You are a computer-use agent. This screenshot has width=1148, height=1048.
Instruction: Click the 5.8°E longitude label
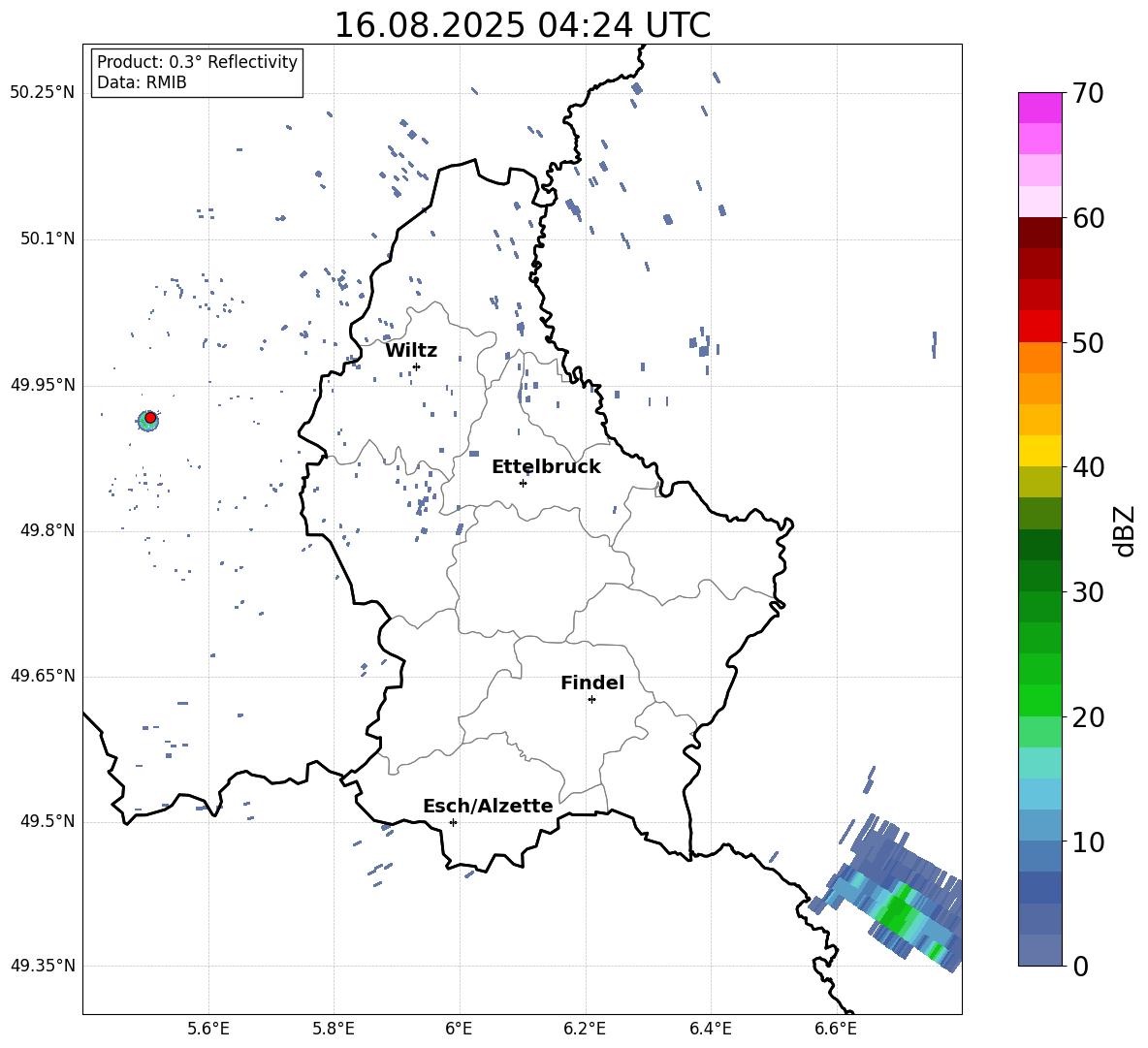click(x=334, y=1029)
